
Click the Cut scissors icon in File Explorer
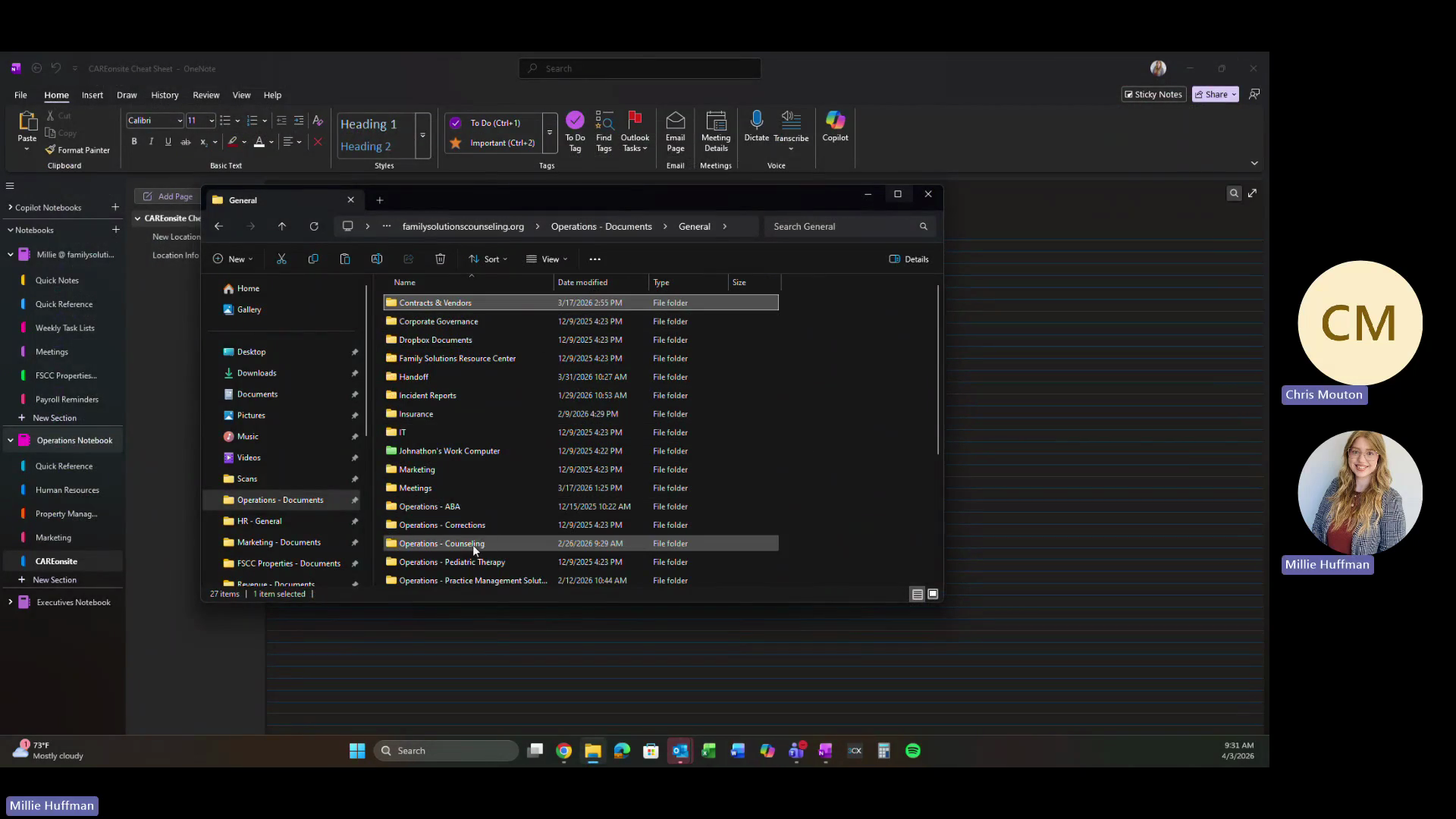point(281,259)
